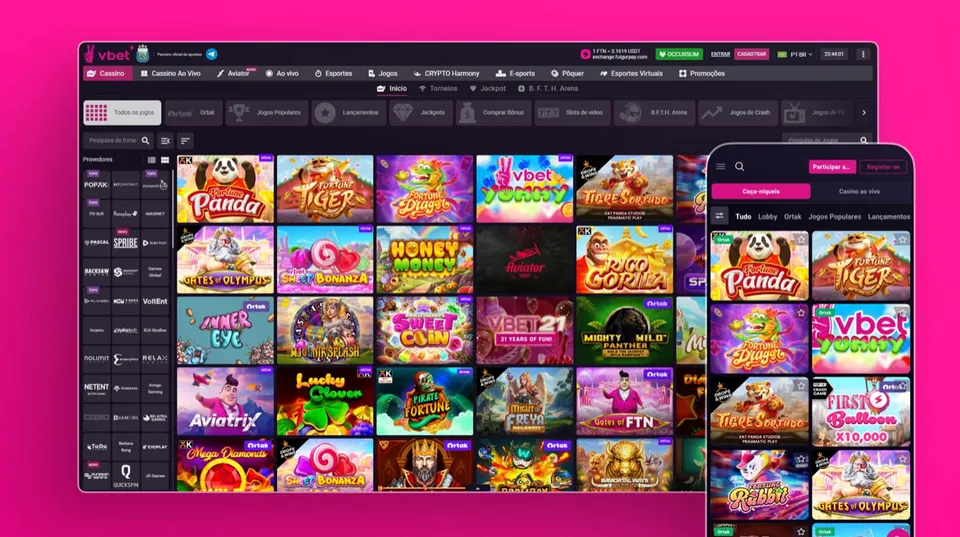Open the Aviator menu item

[x=234, y=73]
